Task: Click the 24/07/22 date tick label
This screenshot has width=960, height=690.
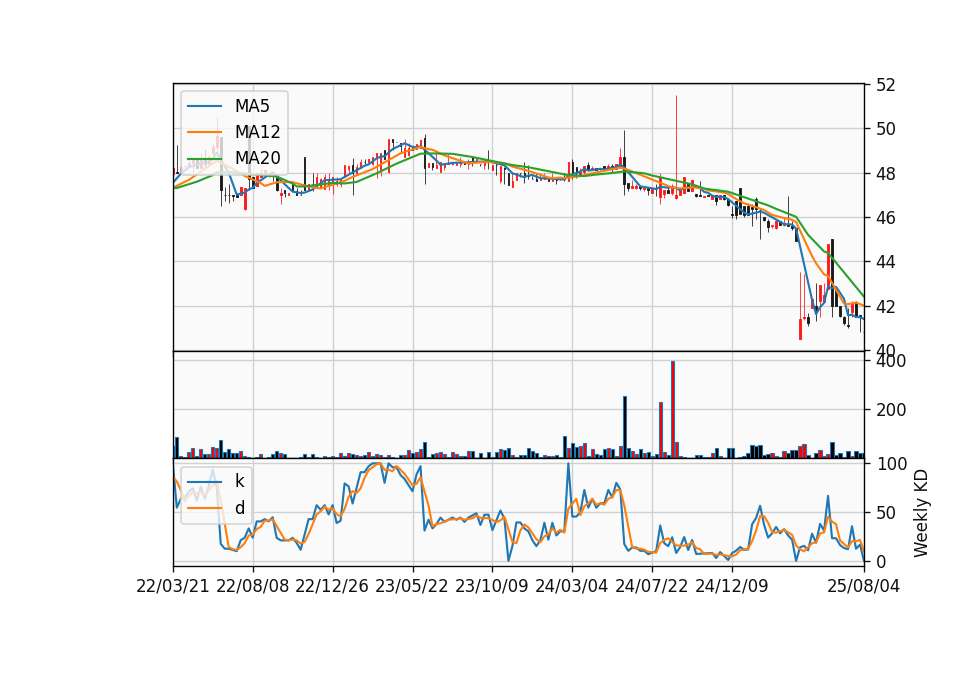Action: pyautogui.click(x=651, y=586)
